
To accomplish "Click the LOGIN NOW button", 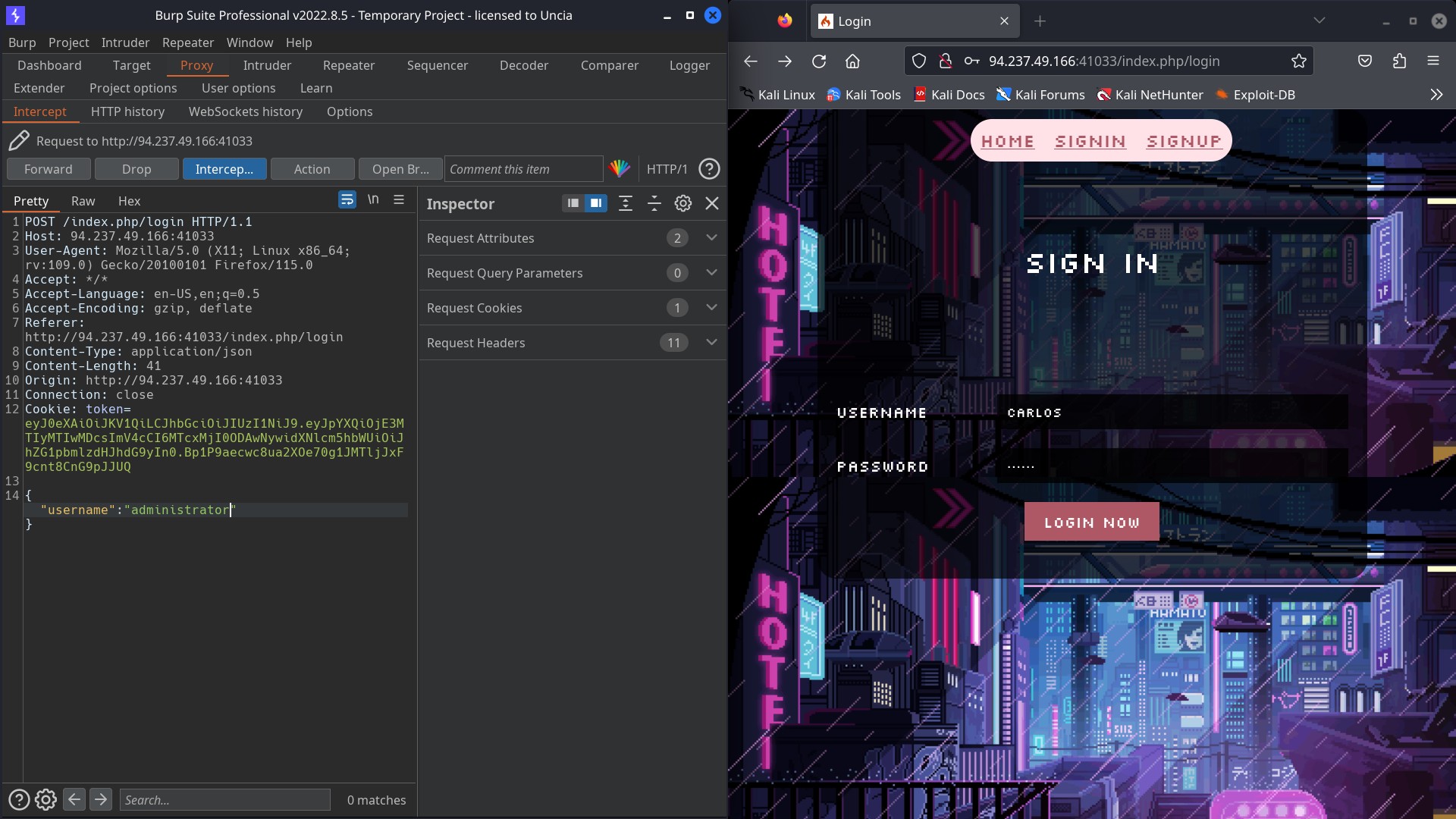I will click(x=1091, y=522).
